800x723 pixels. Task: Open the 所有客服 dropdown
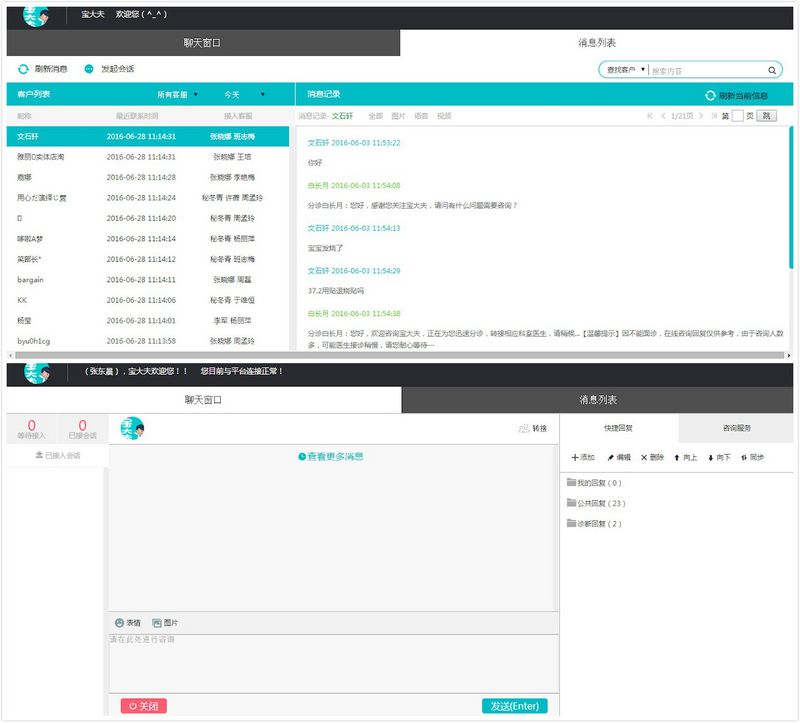coord(177,94)
